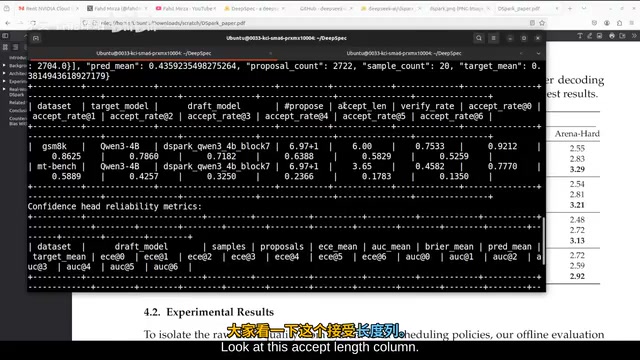Viewport: 640px width, 360px height.
Task: Switch to the deepseek-ai/dspark tab
Action: [x=390, y=8]
